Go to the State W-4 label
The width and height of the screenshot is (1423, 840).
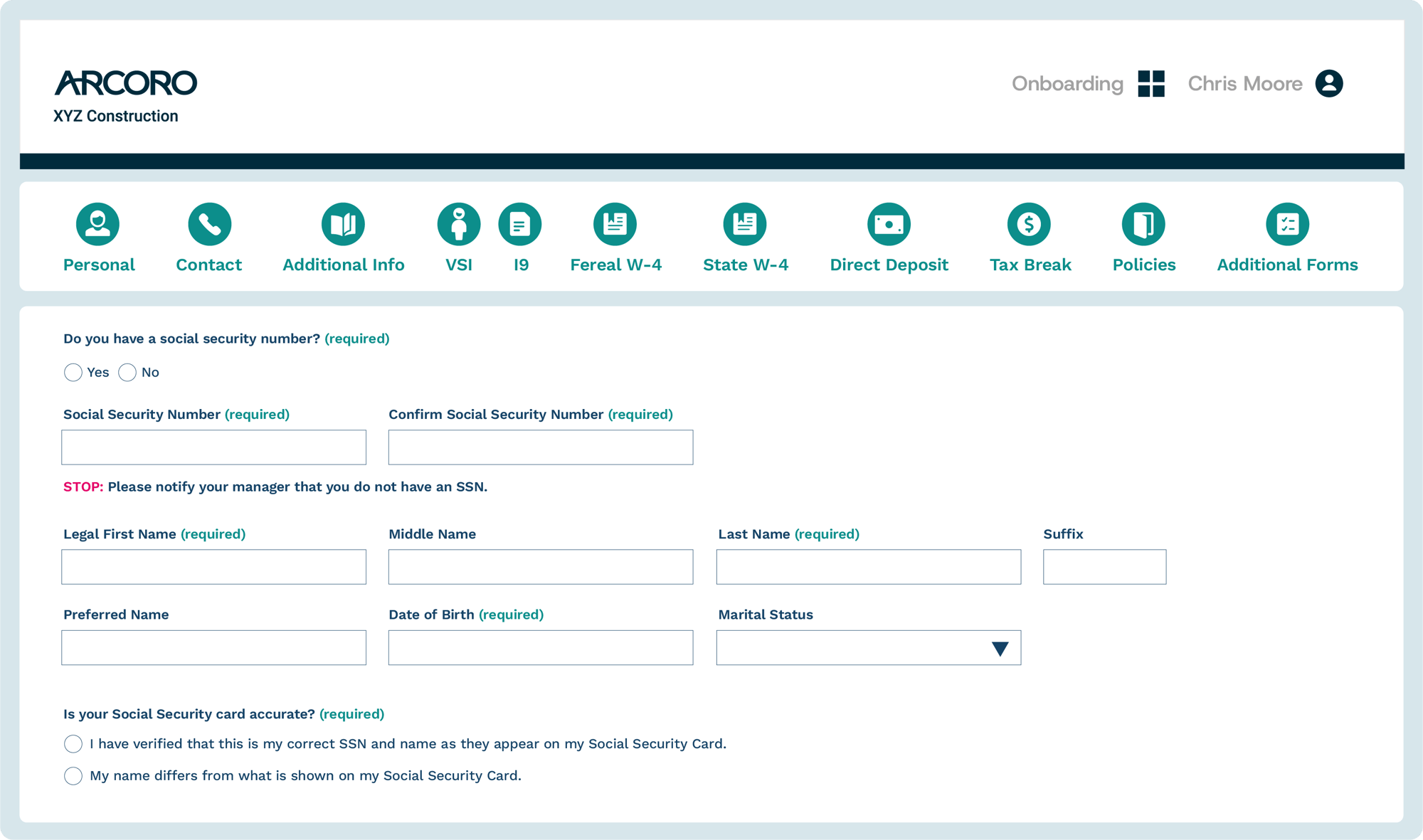(746, 265)
